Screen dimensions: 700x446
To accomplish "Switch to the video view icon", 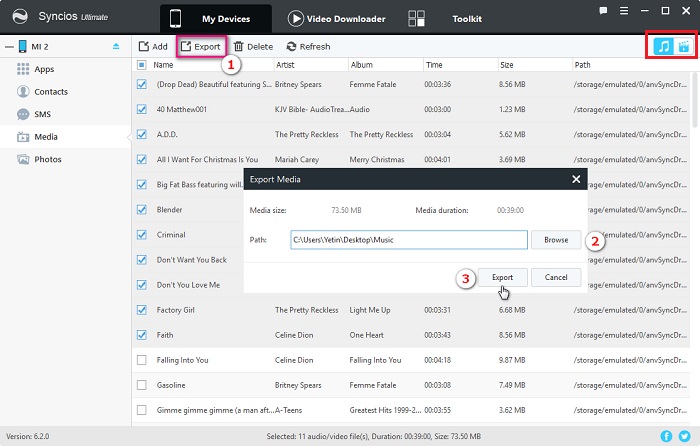I will tap(683, 46).
